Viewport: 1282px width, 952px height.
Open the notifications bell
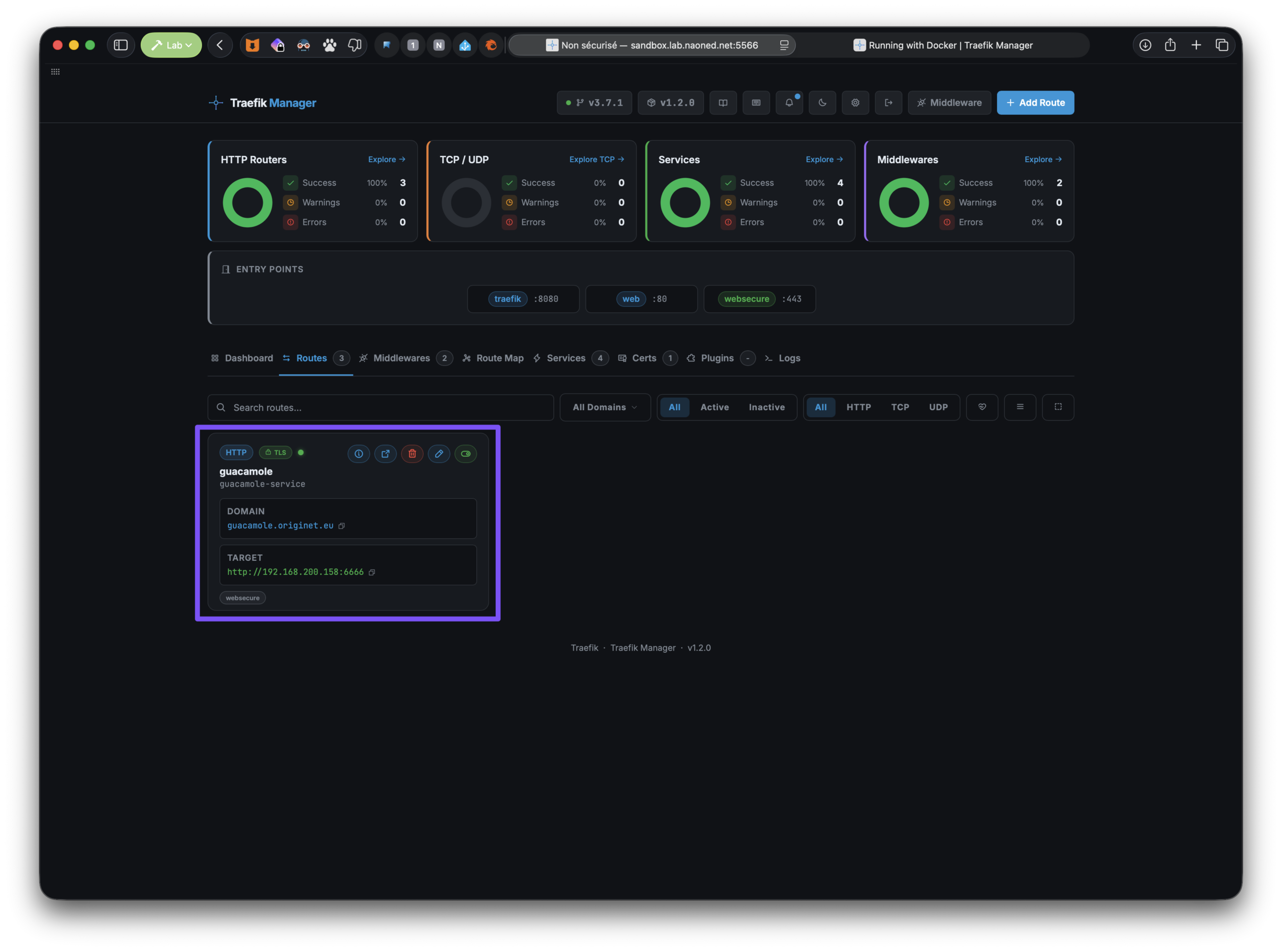(789, 103)
